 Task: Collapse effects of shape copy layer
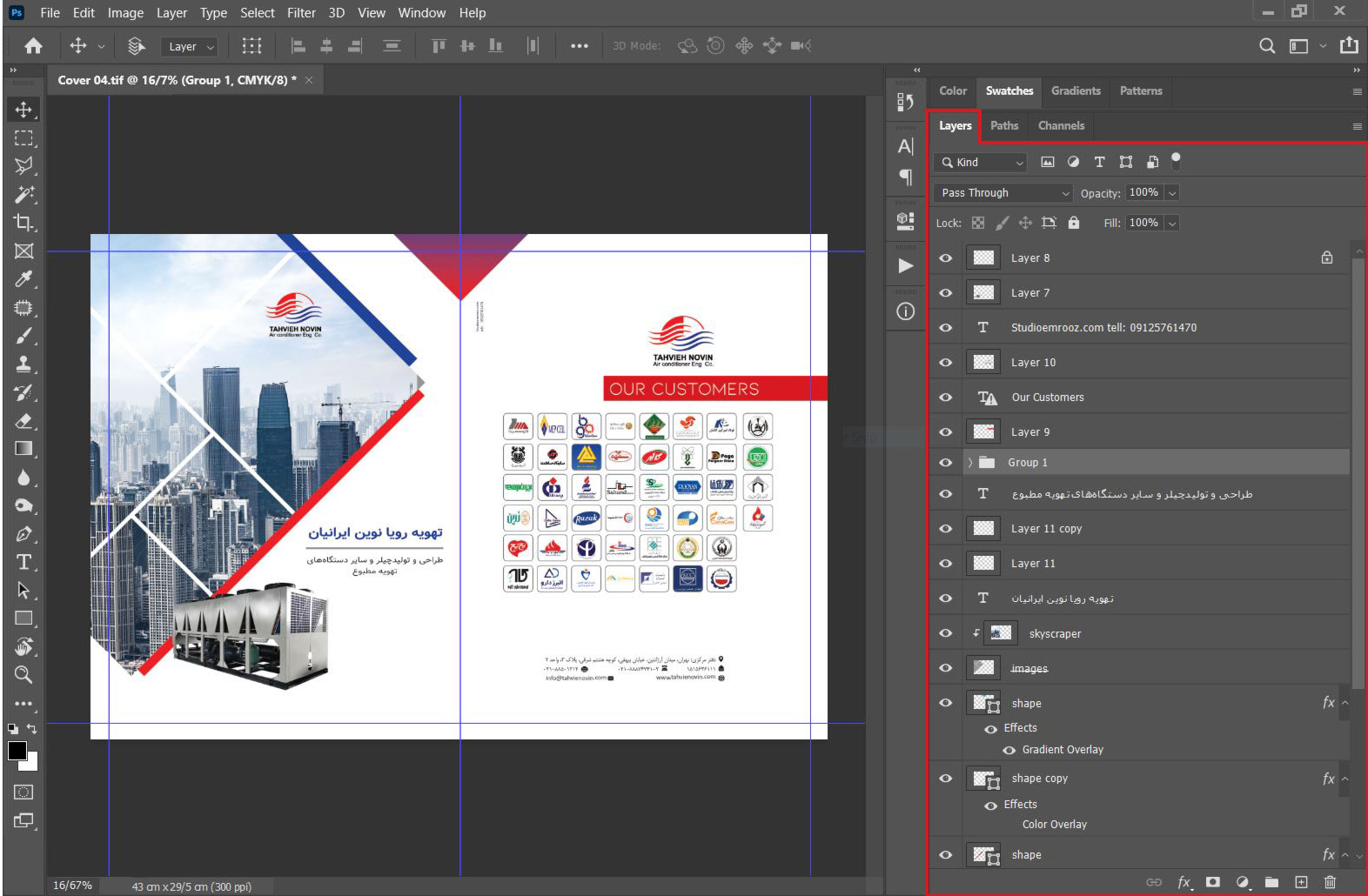click(1345, 779)
